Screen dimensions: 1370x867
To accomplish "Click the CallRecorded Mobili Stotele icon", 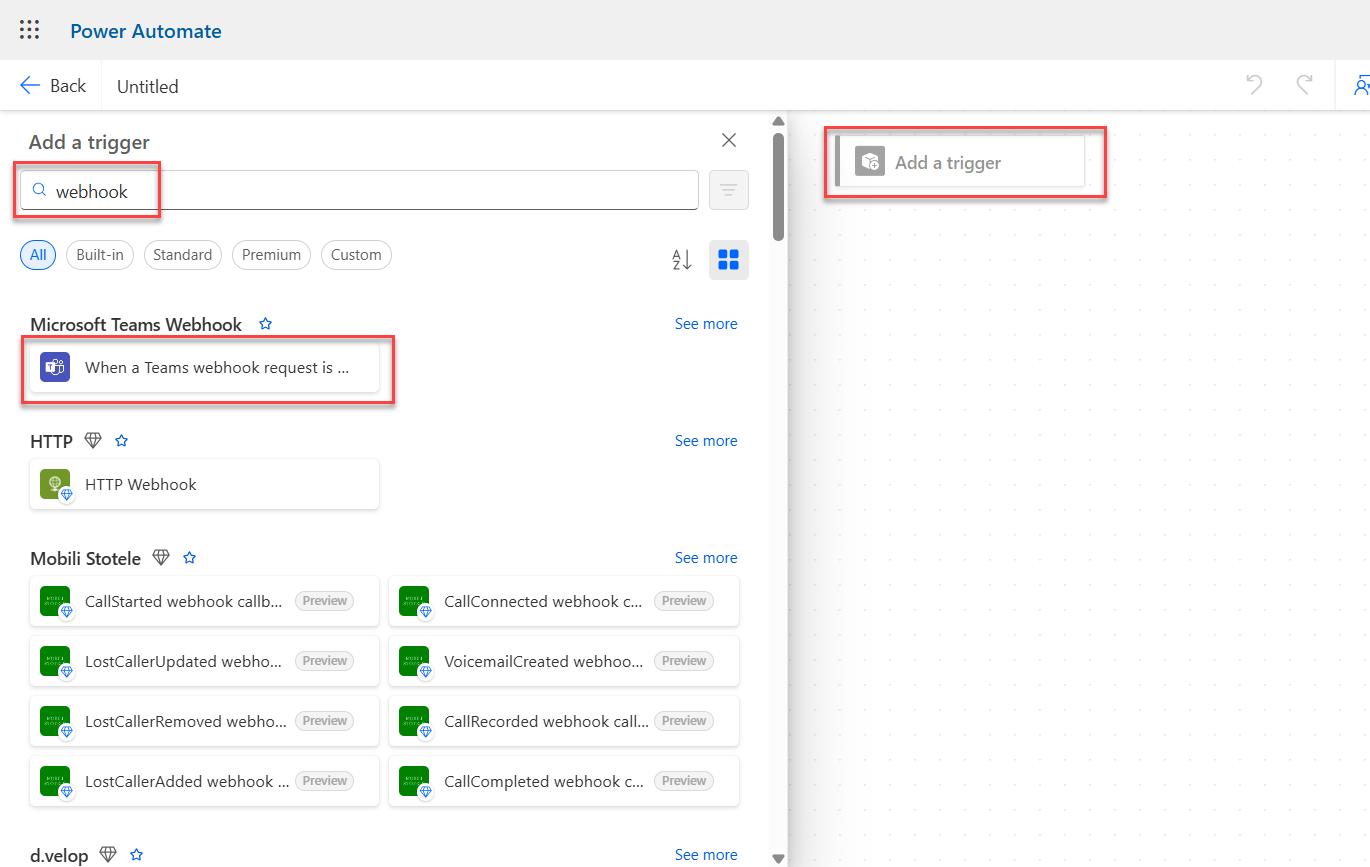I will point(414,721).
